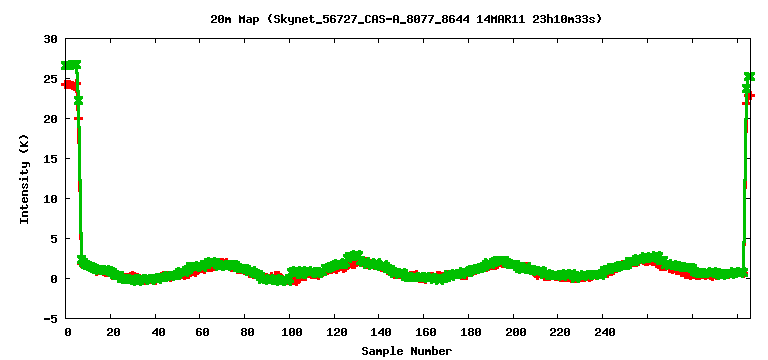Select the y-axis tick label 10

tap(50, 199)
